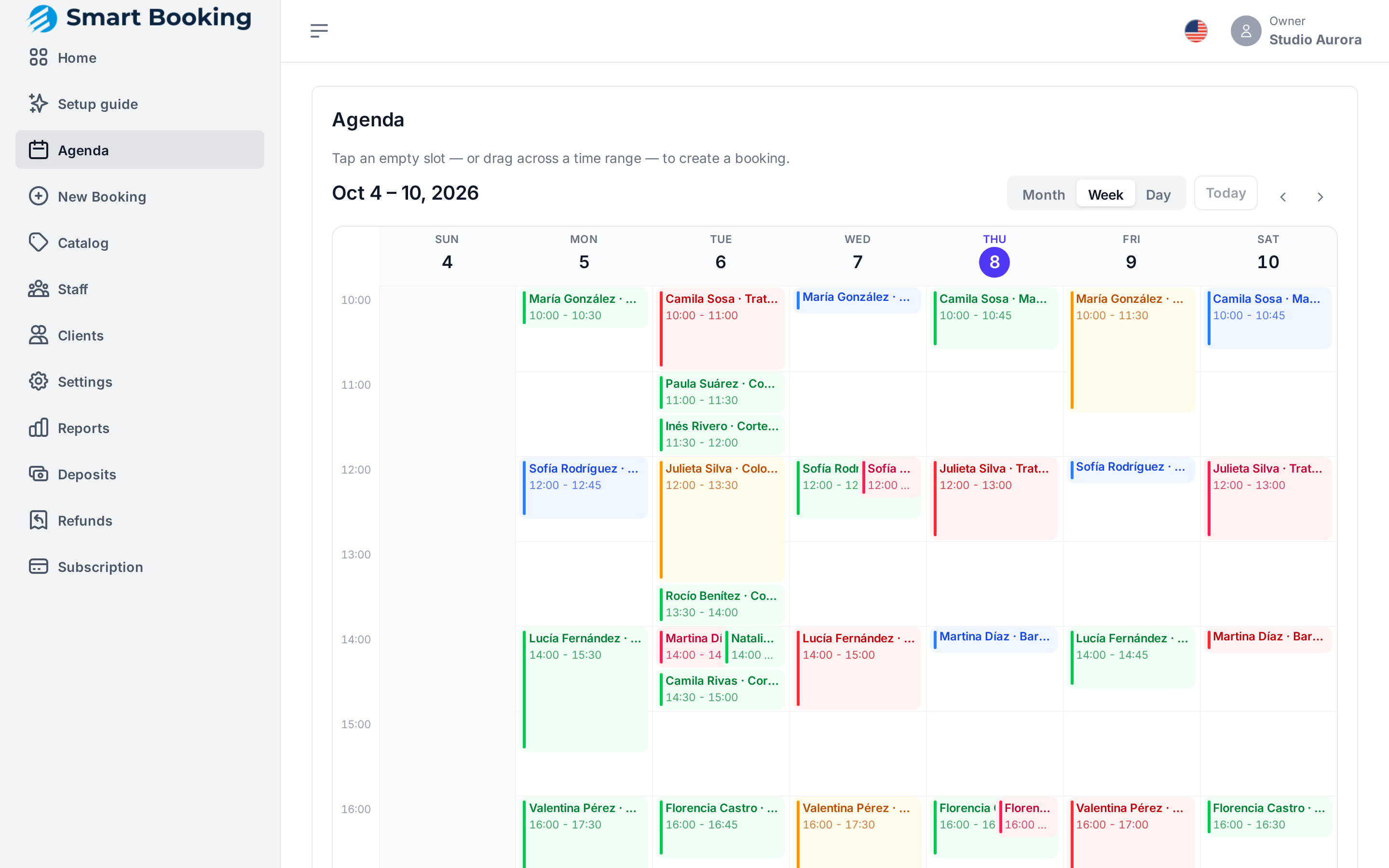1389x868 pixels.
Task: Open Sofía Rodríguez 12:00 - 12:45 Monday booking
Action: click(584, 488)
